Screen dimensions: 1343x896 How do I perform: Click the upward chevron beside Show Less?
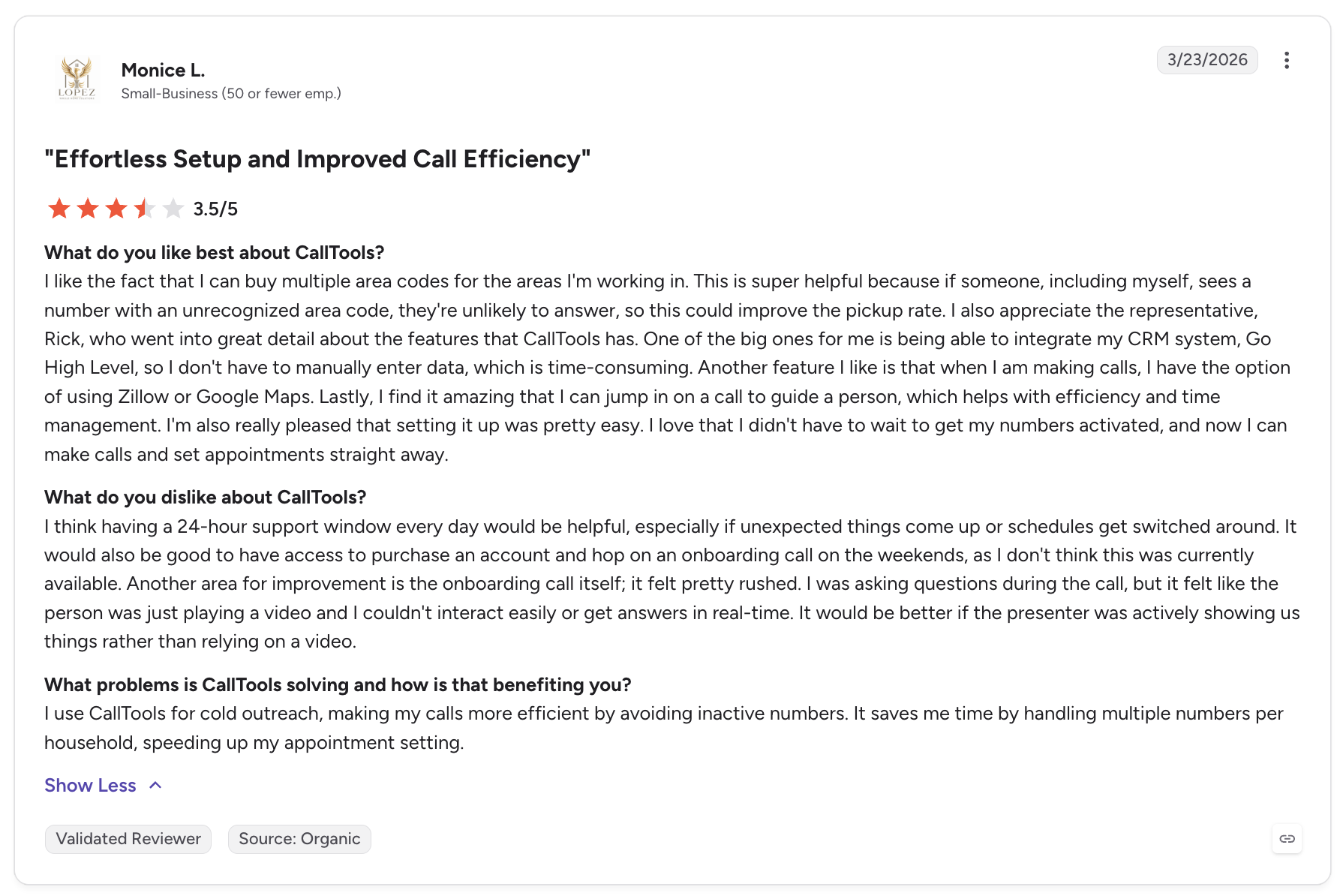tap(155, 786)
